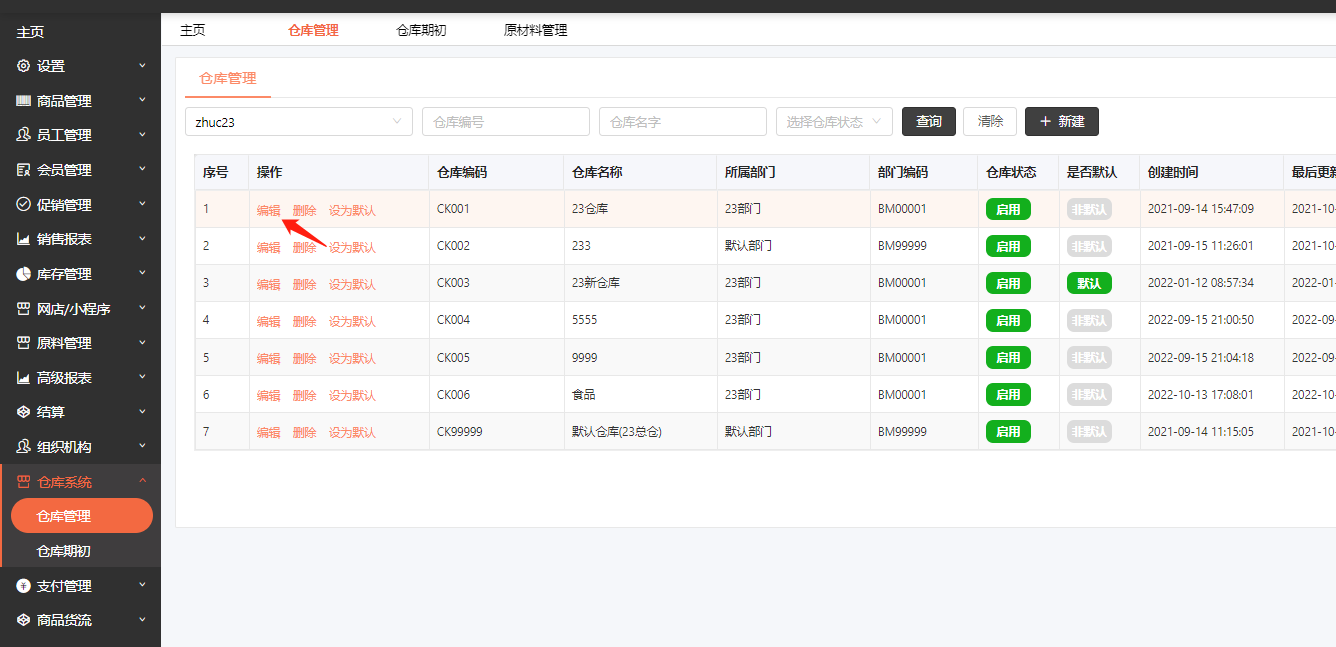
Task: Click the 新建 button to add warehouse
Action: coord(1061,121)
